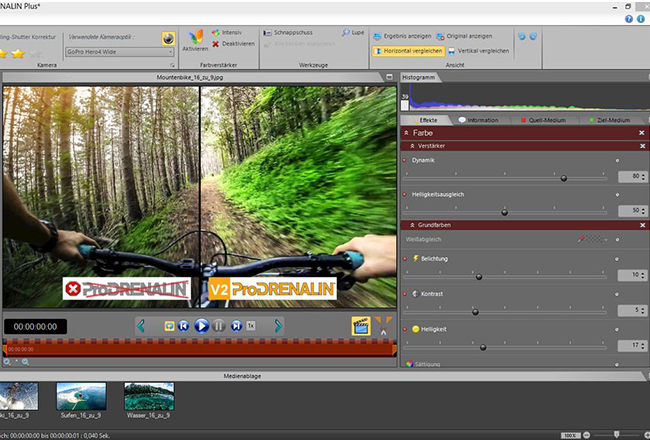Click the pause playback button
The width and height of the screenshot is (650, 440).
[217, 325]
